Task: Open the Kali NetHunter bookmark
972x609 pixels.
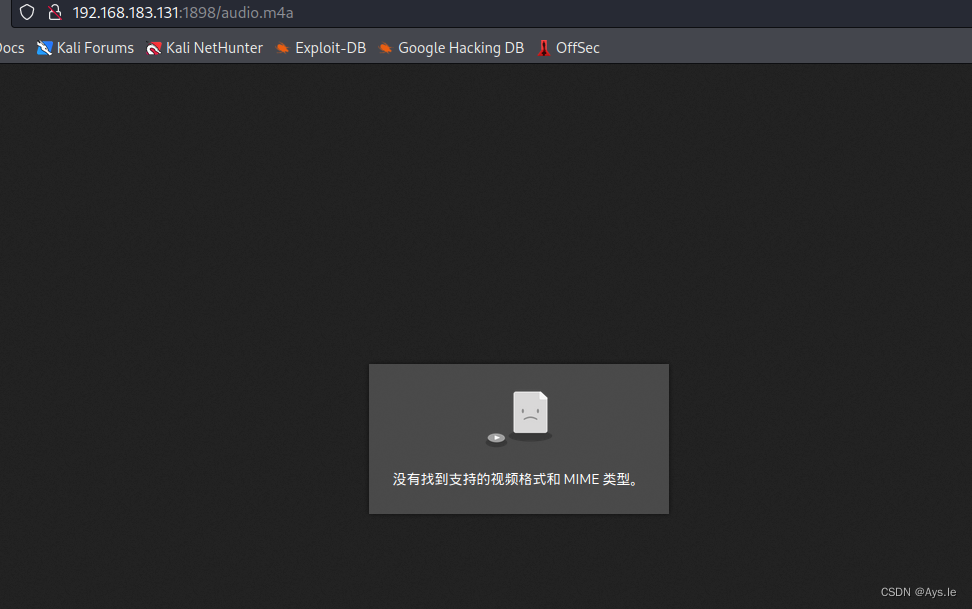Action: click(x=205, y=48)
